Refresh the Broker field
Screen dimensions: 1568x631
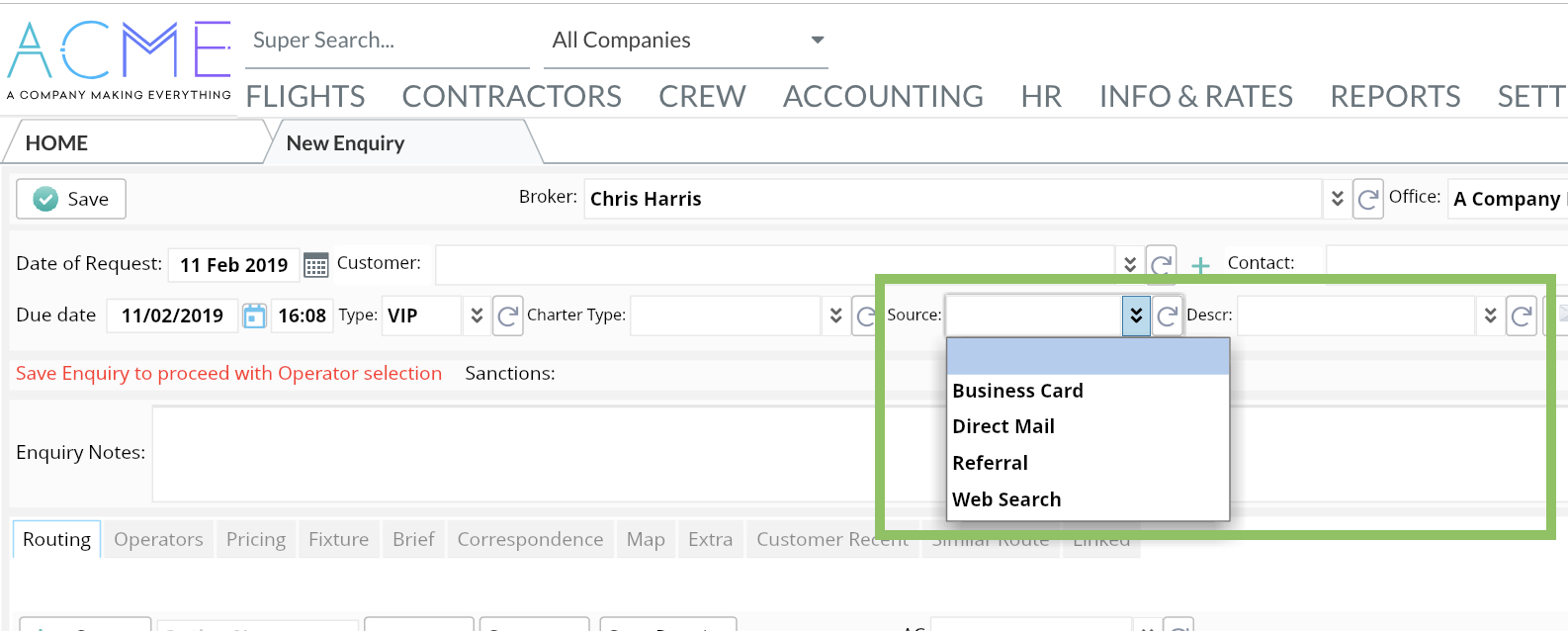[1367, 199]
